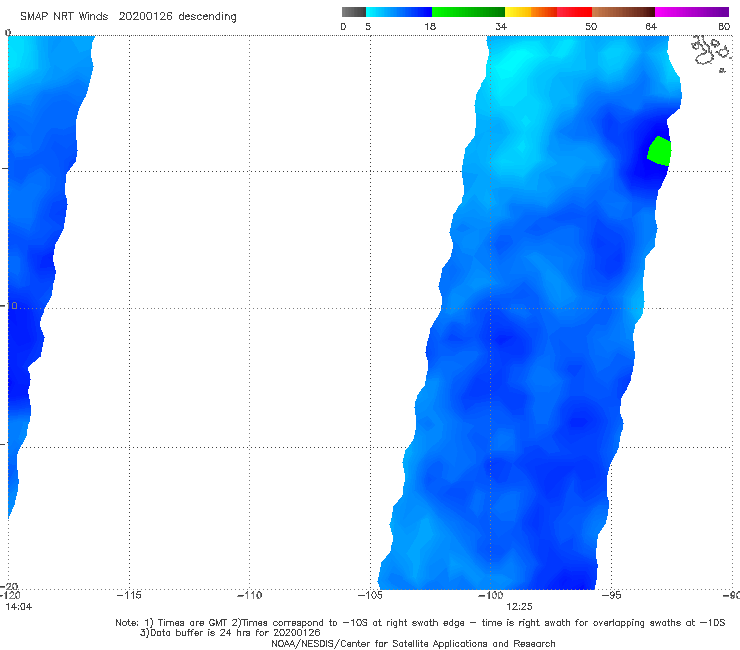Click the island outlines near the top-right corner
This screenshot has height=650, width=740.
point(711,52)
